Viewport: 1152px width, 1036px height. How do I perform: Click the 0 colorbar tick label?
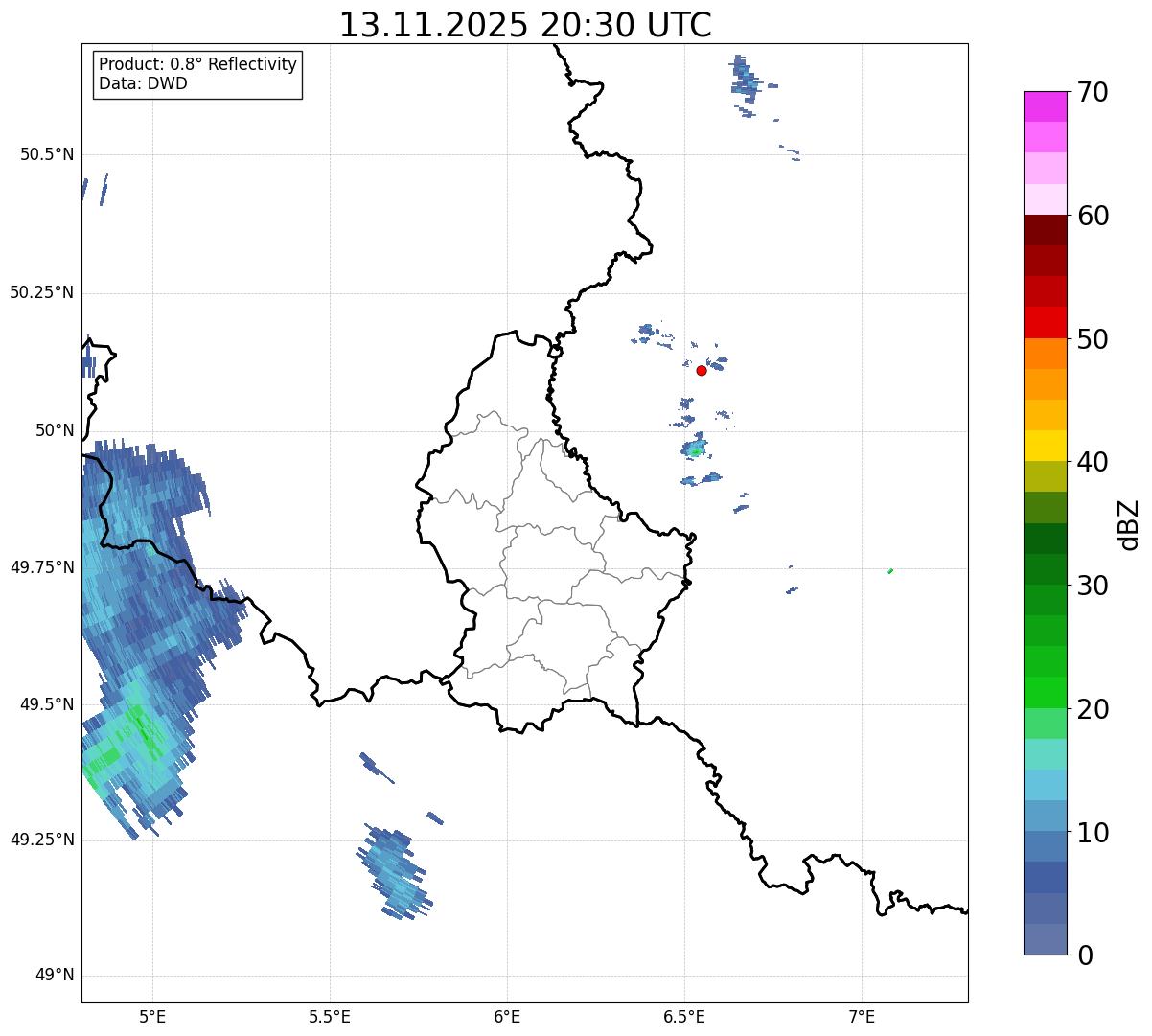point(1084,955)
